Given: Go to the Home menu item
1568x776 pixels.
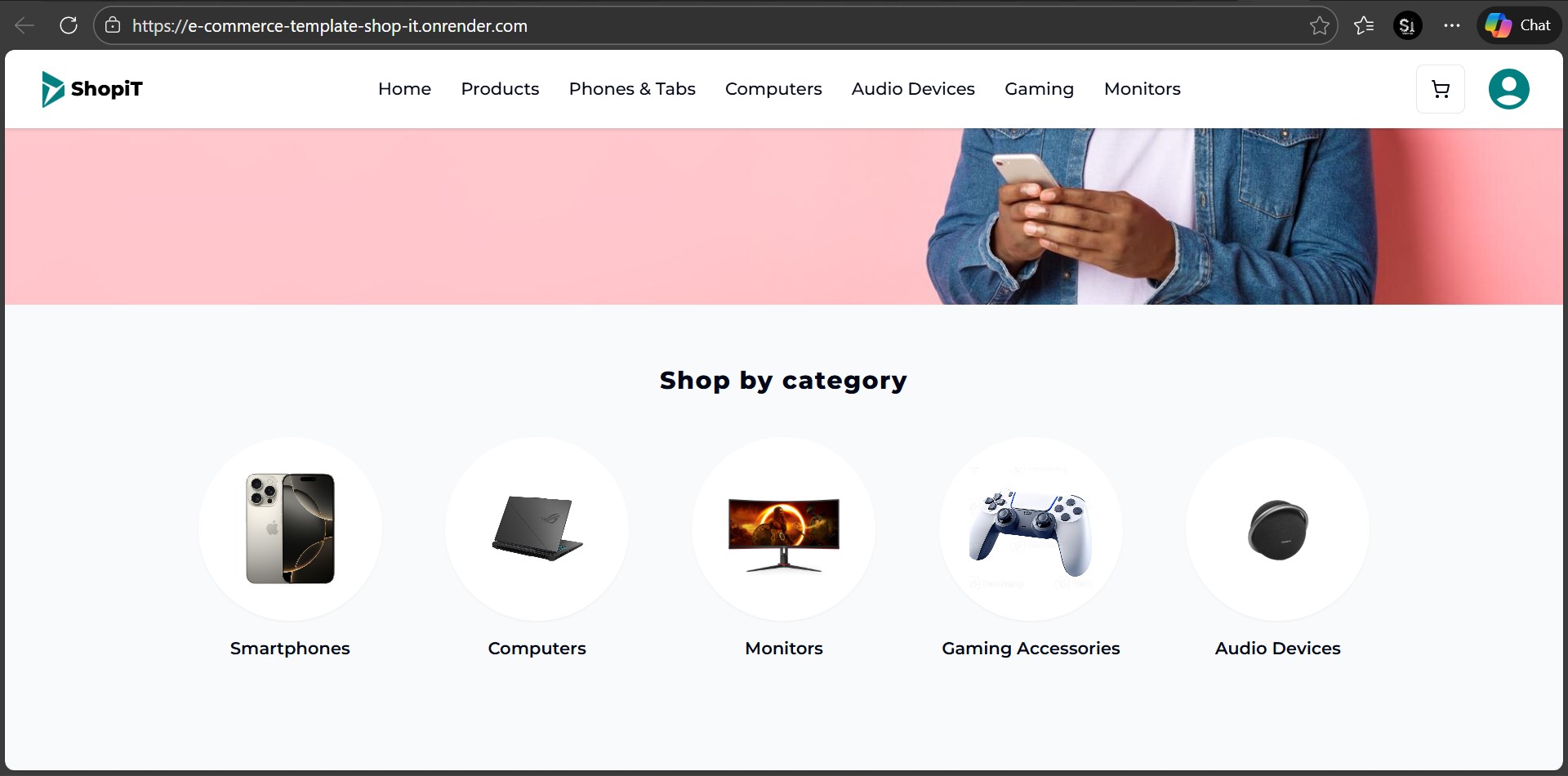Looking at the screenshot, I should coord(404,89).
